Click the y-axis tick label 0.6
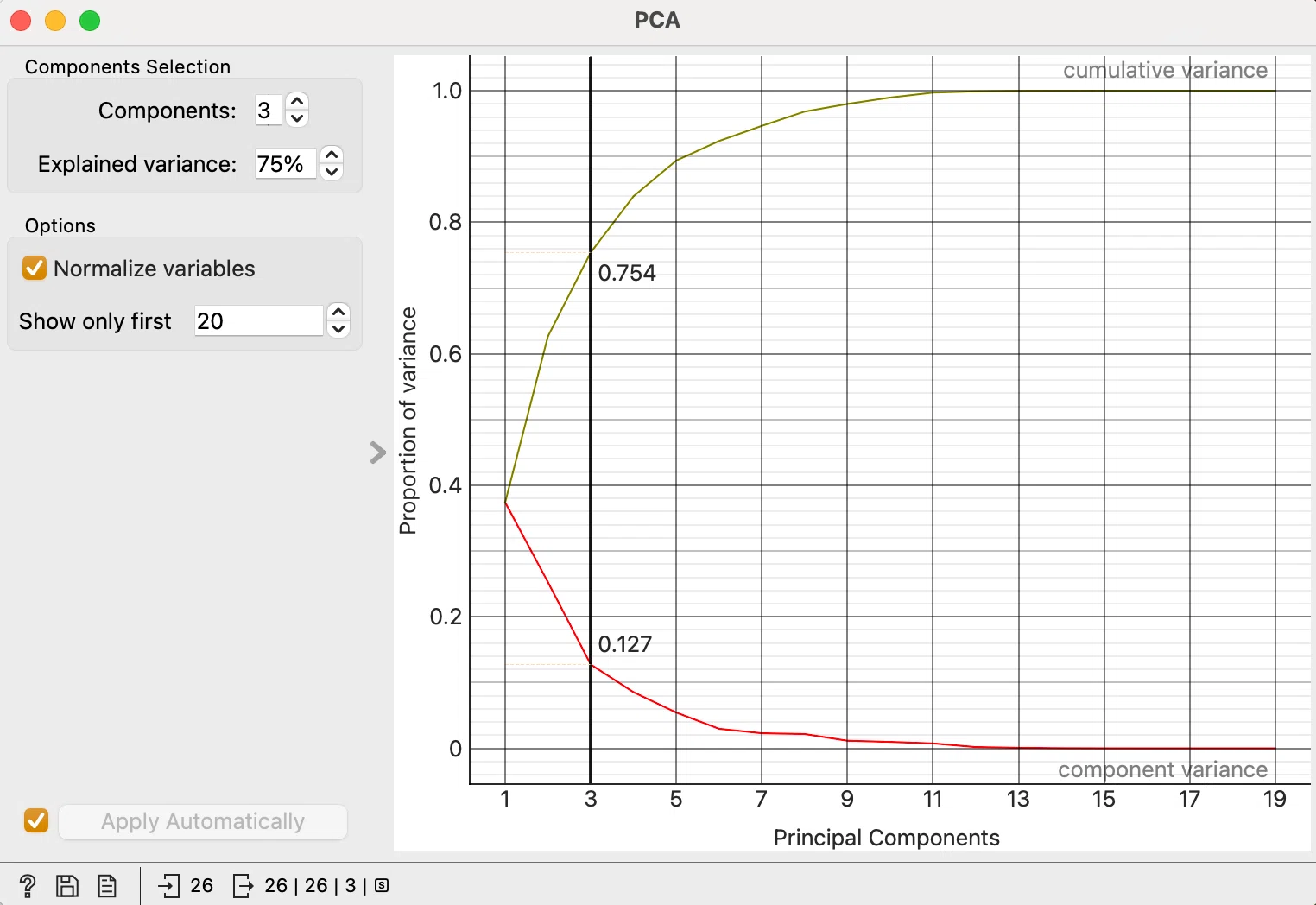Viewport: 1316px width, 905px height. [x=446, y=354]
